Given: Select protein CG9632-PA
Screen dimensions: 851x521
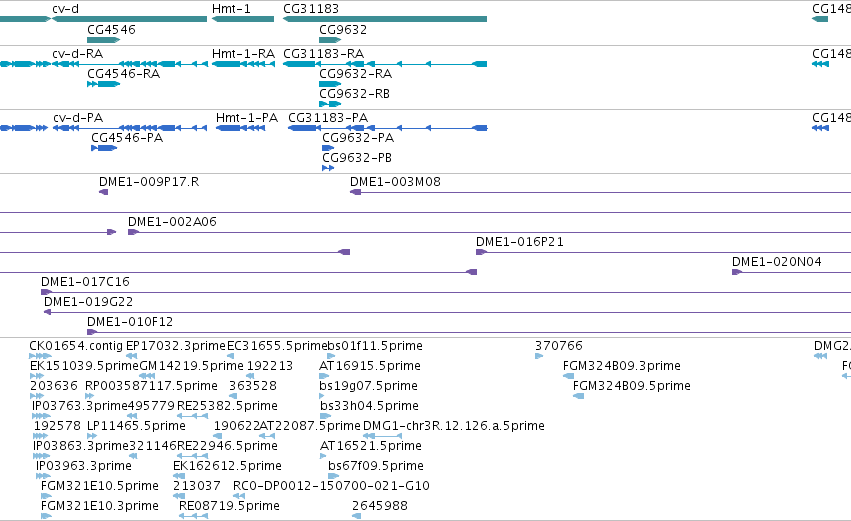Looking at the screenshot, I should click(328, 148).
